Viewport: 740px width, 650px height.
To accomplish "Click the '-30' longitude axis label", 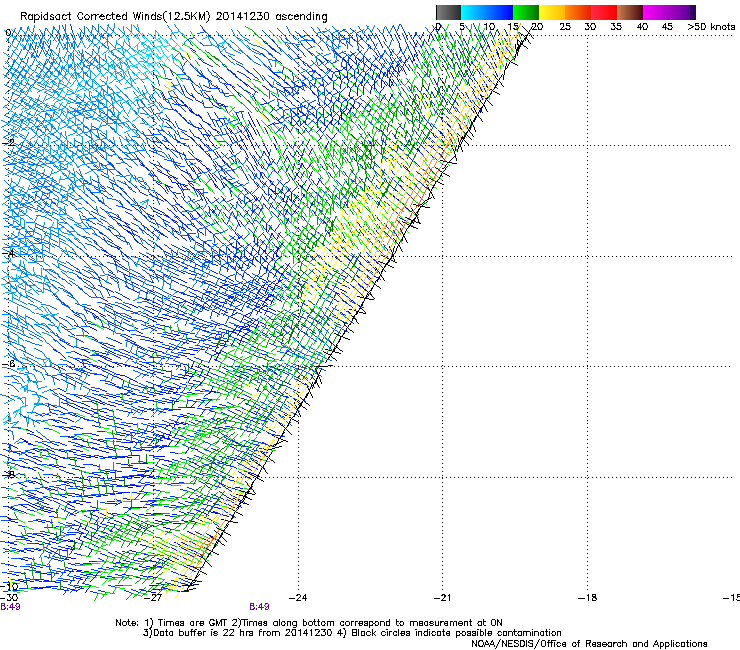I will pos(9,598).
